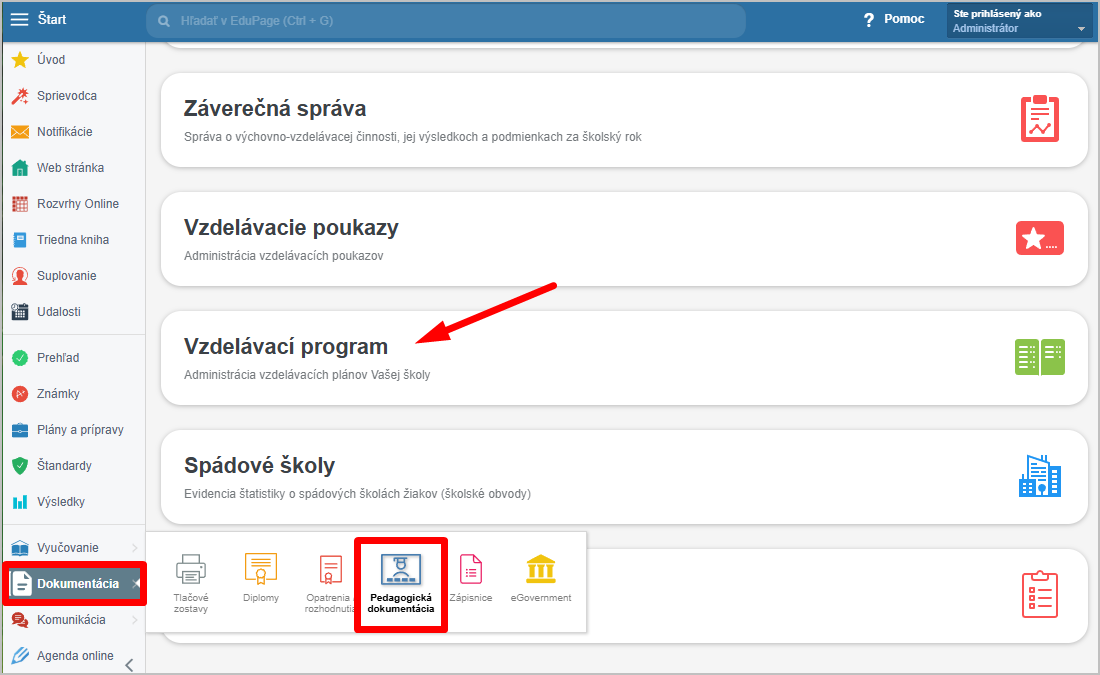
Task: Click the Pomoc help link
Action: pos(904,19)
